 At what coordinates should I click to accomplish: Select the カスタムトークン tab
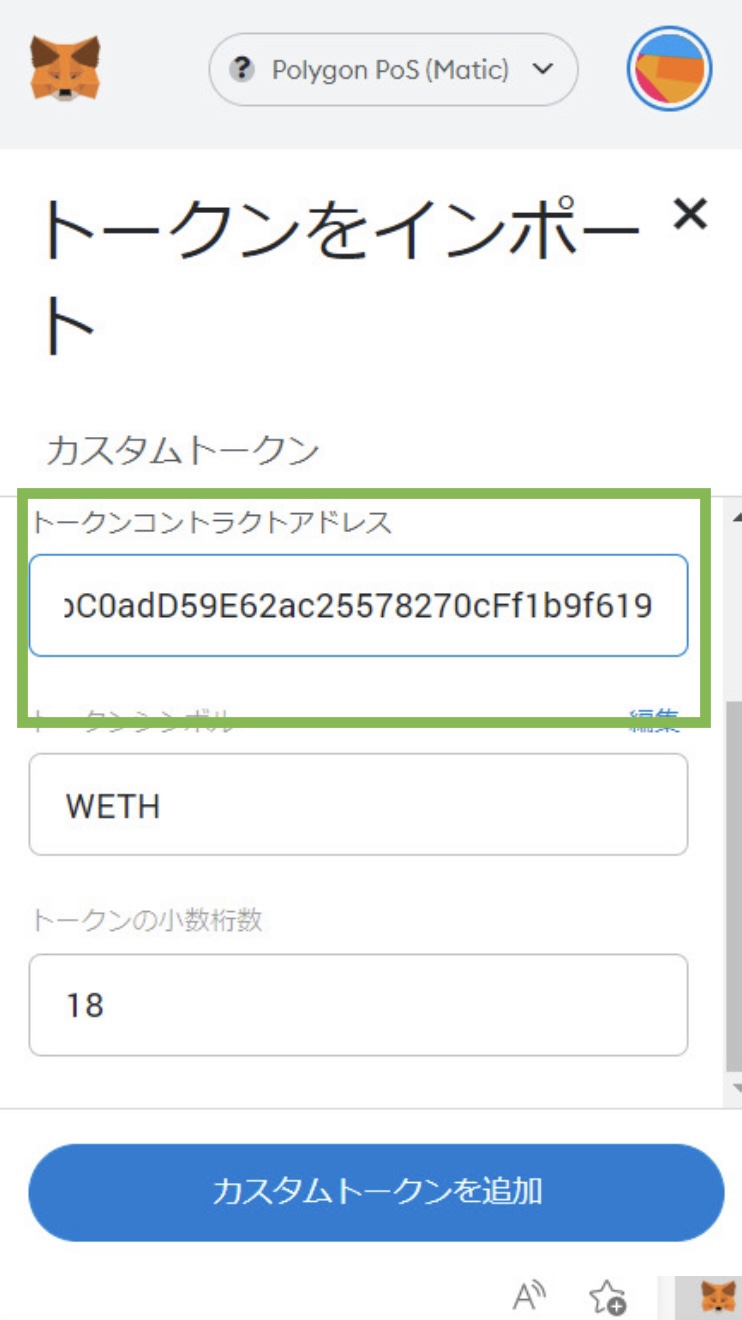pyautogui.click(x=183, y=451)
